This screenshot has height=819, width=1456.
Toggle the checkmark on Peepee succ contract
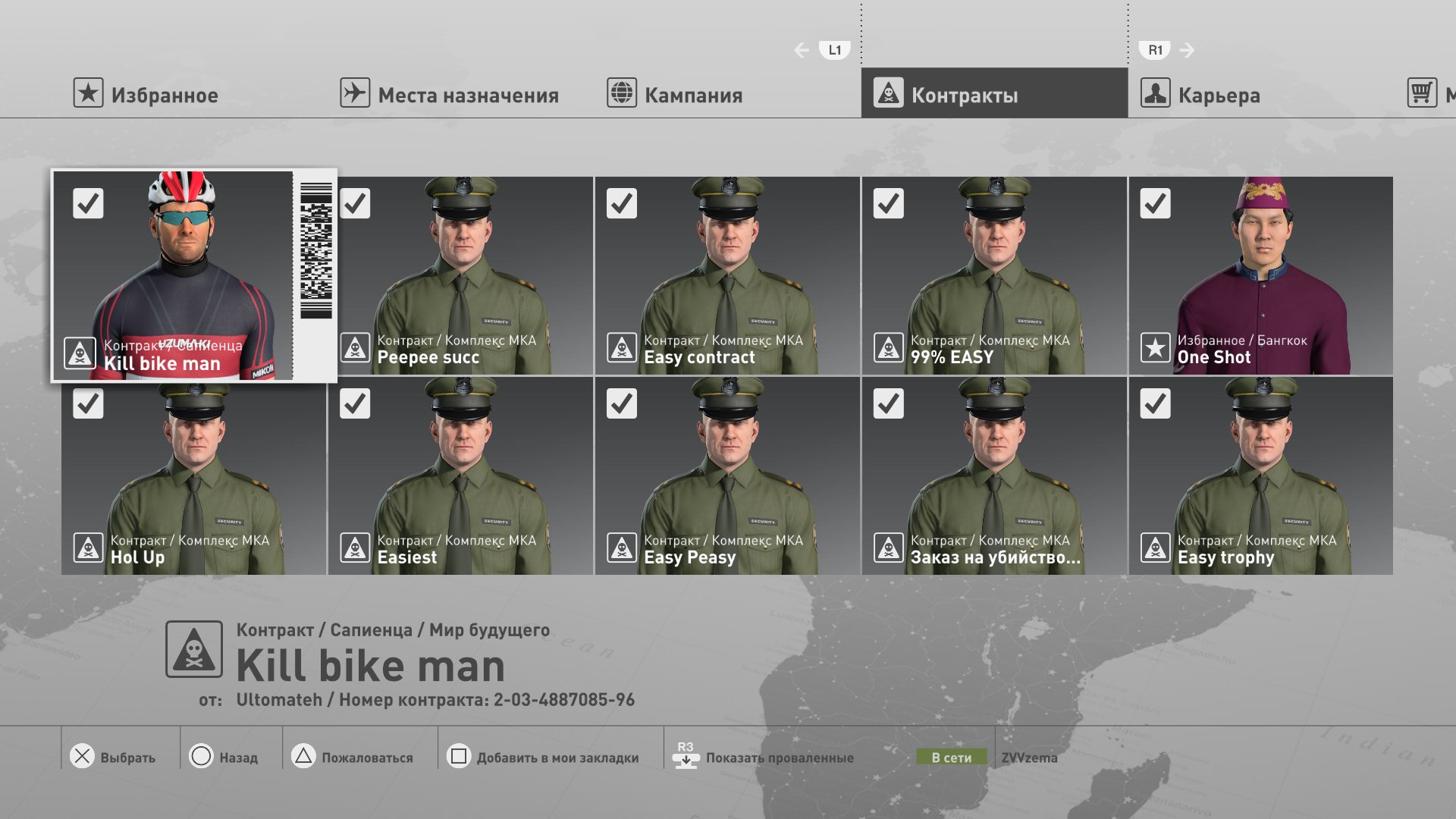355,203
